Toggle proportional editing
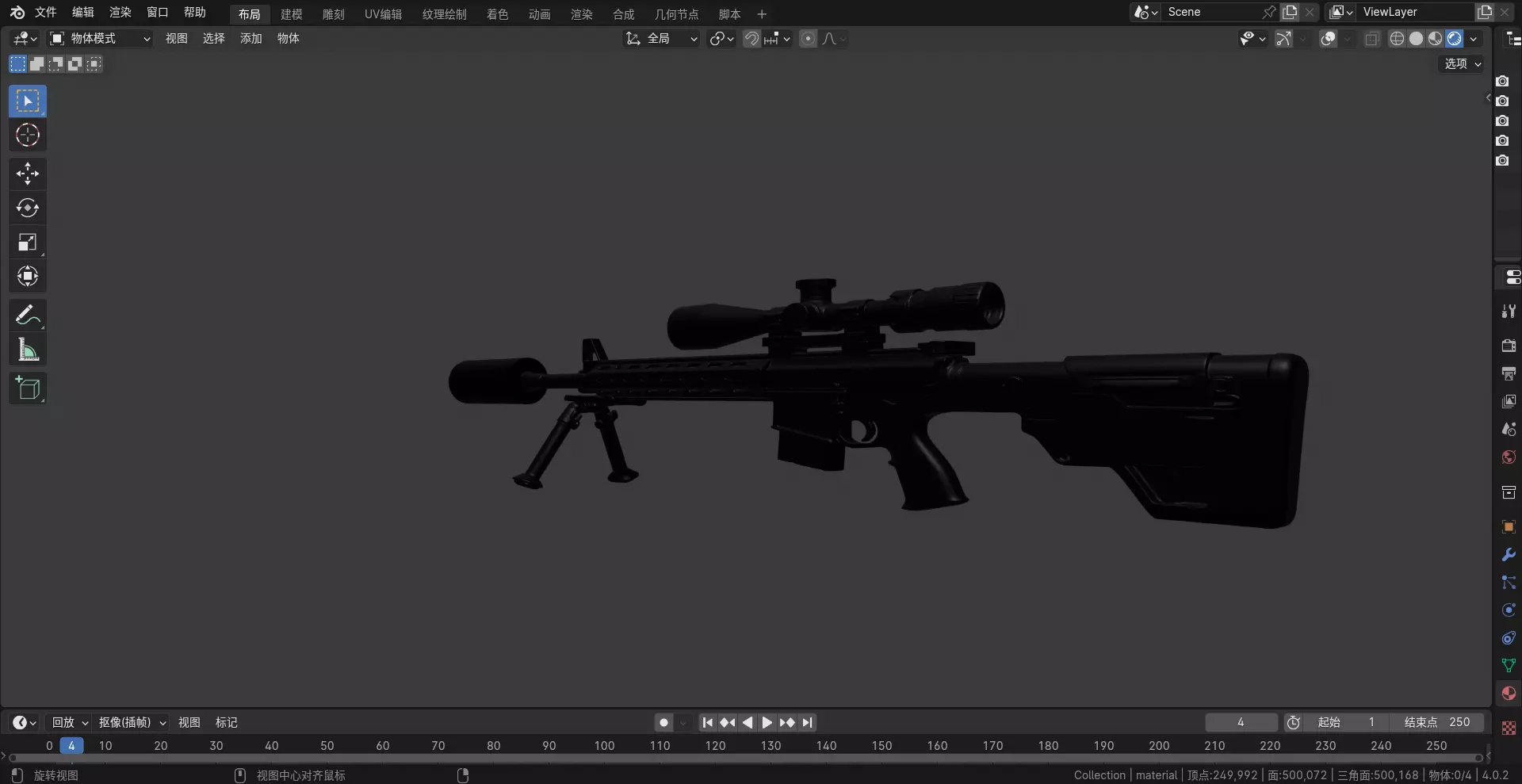This screenshot has height=784, width=1522. point(808,38)
